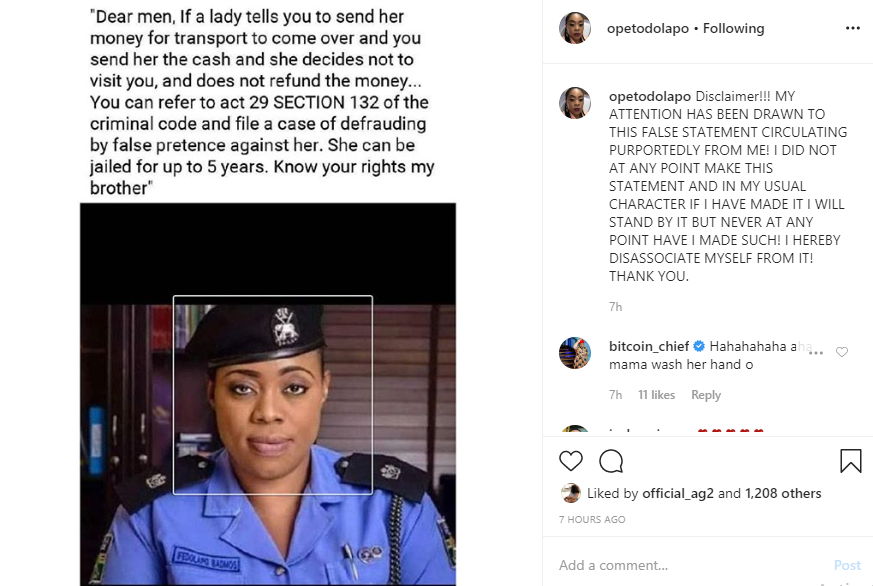The image size is (873, 586).
Task: View the 11 likes on comment
Action: tap(656, 395)
